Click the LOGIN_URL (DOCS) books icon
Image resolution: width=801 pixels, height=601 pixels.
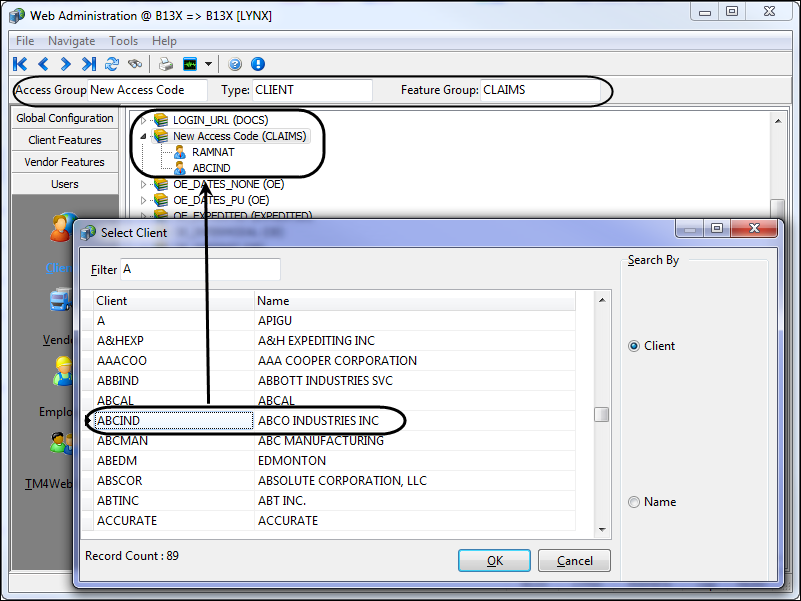pyautogui.click(x=161, y=120)
